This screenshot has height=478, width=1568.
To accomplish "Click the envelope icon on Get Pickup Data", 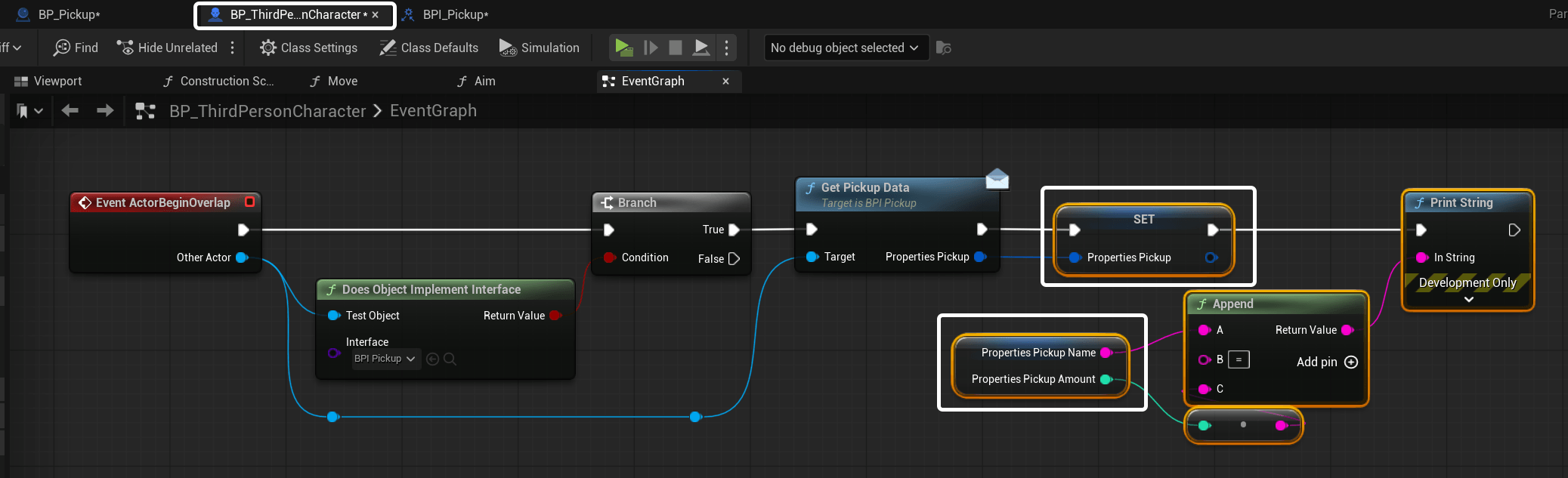I will [997, 179].
